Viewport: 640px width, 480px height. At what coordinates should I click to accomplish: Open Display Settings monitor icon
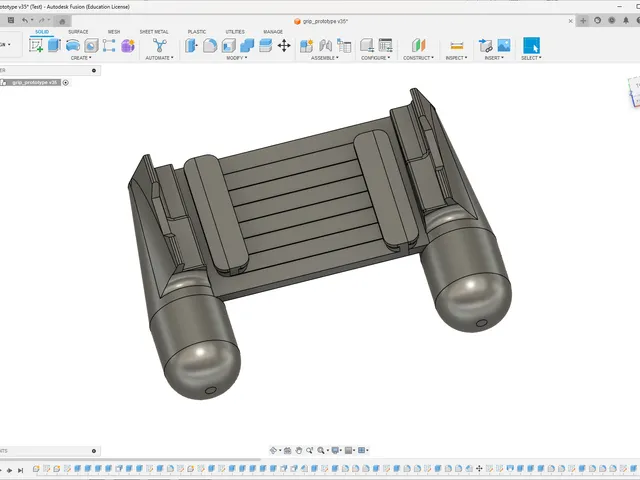(x=336, y=450)
